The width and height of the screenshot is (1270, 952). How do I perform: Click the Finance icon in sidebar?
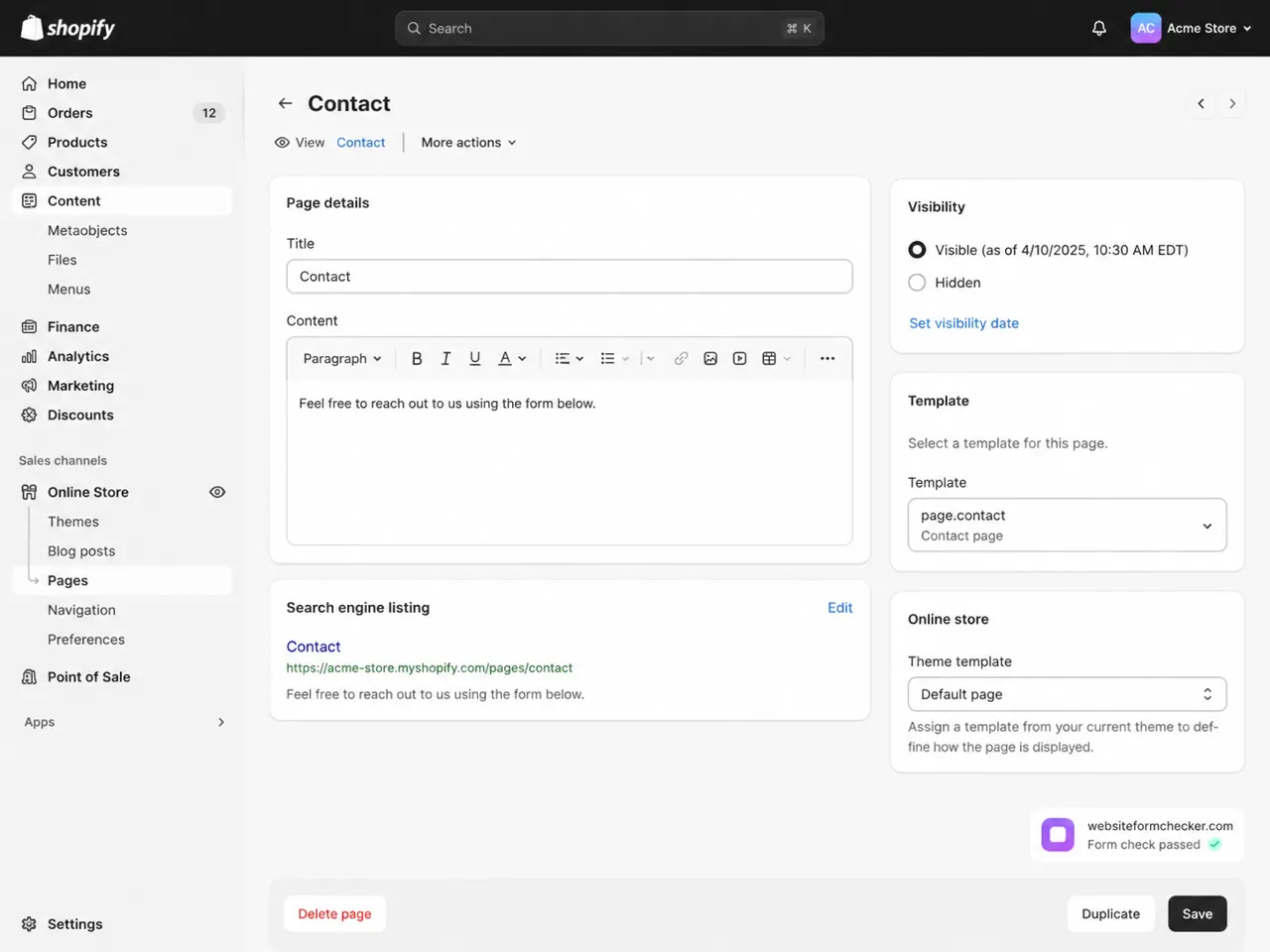point(30,326)
